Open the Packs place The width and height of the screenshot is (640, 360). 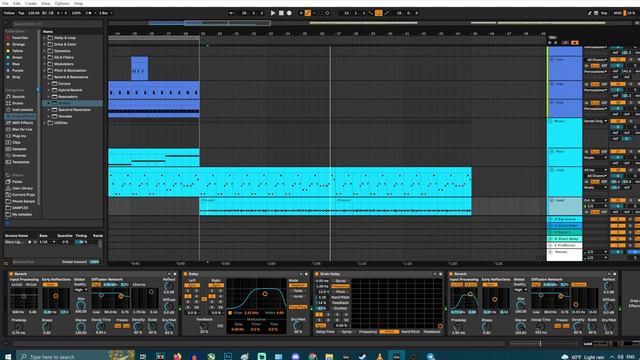(17, 182)
